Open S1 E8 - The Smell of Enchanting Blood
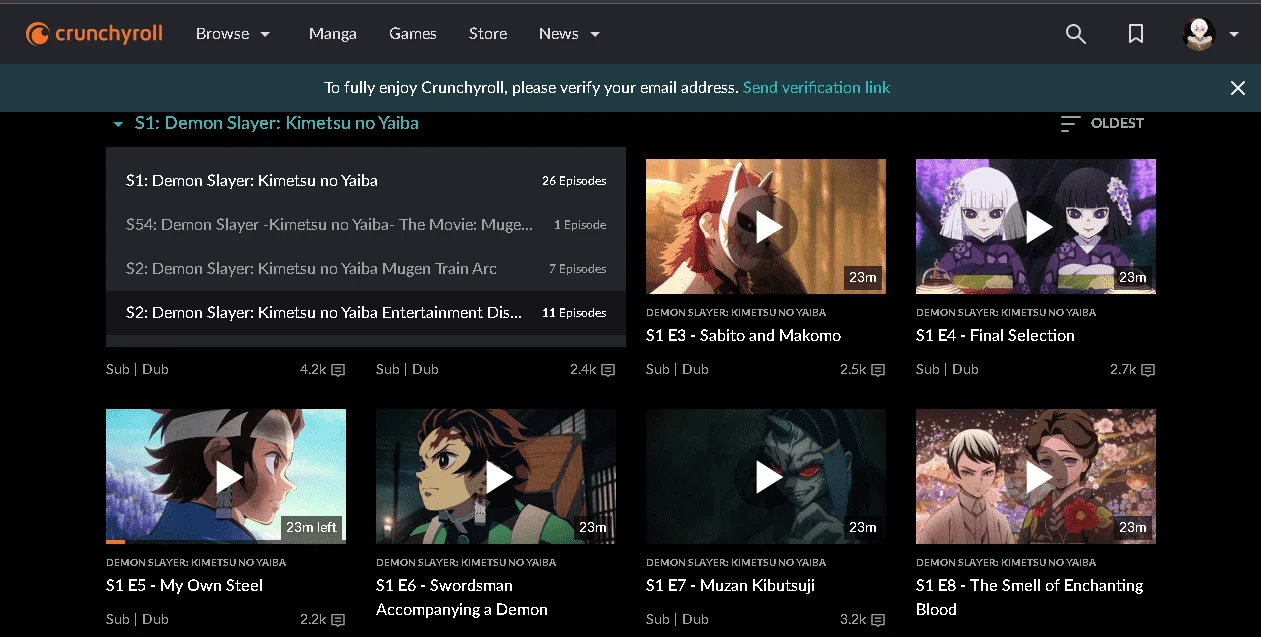 pyautogui.click(x=1030, y=598)
